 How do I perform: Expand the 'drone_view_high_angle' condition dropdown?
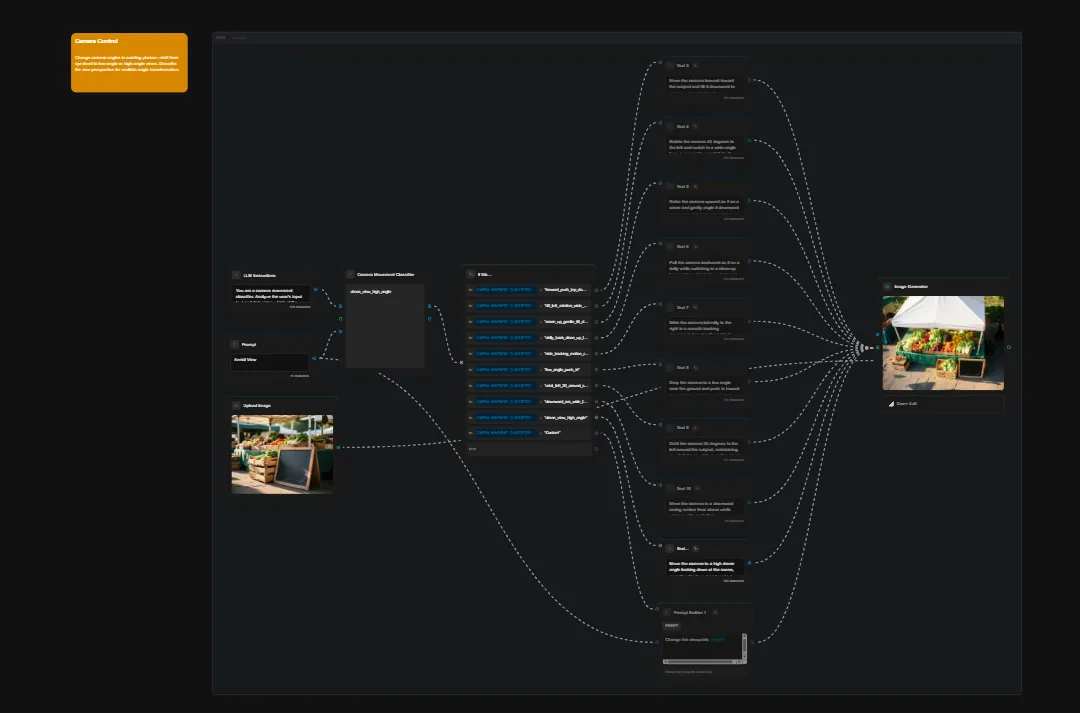(504, 418)
